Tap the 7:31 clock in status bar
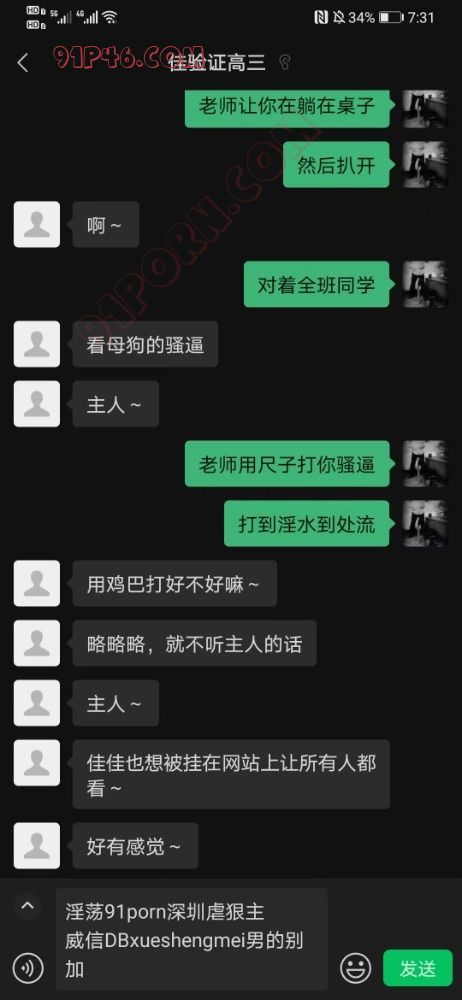Image resolution: width=462 pixels, height=1000 pixels. [x=422, y=17]
